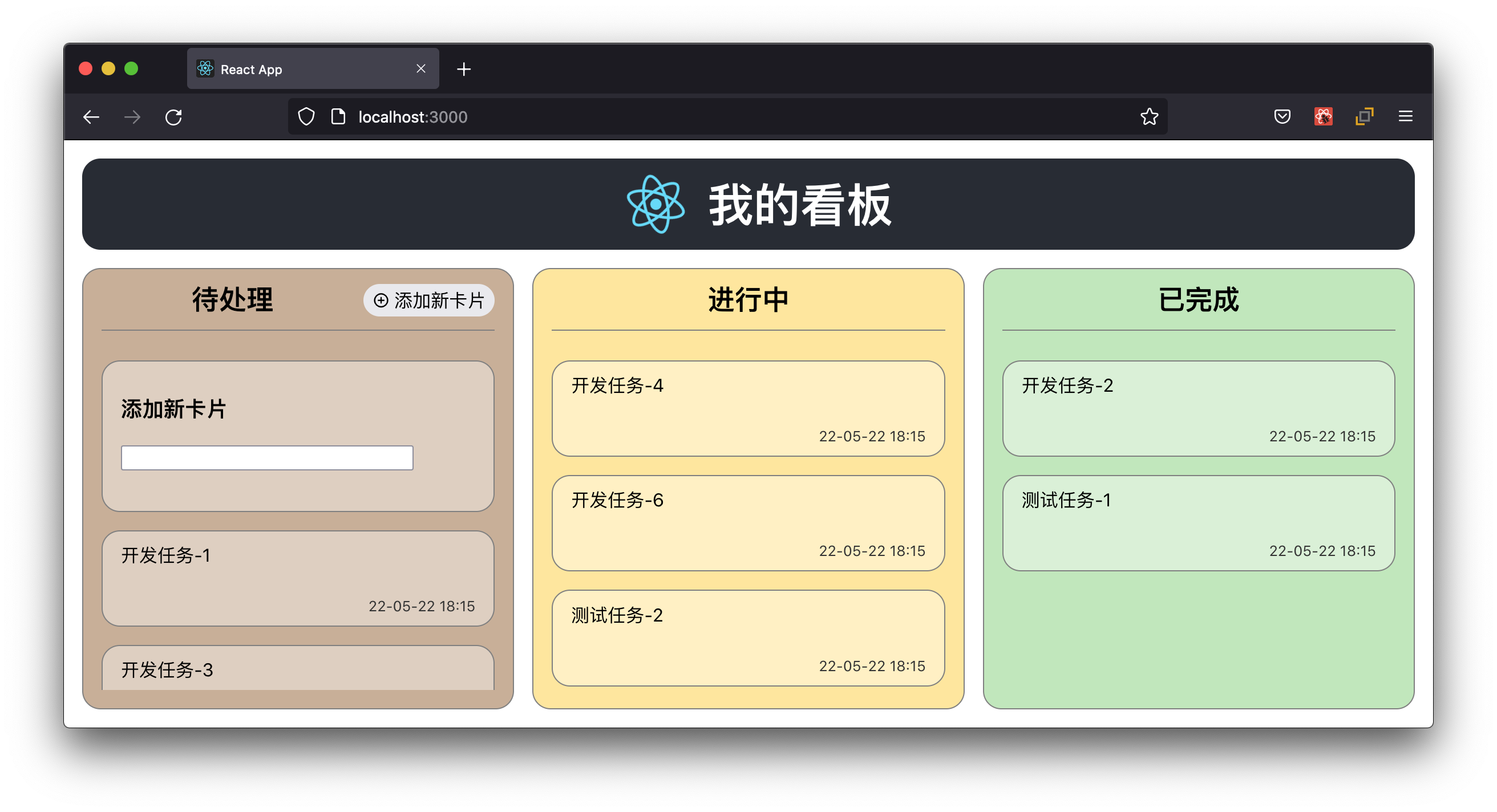The height and width of the screenshot is (812, 1497).
Task: Click the page info document icon
Action: (x=338, y=117)
